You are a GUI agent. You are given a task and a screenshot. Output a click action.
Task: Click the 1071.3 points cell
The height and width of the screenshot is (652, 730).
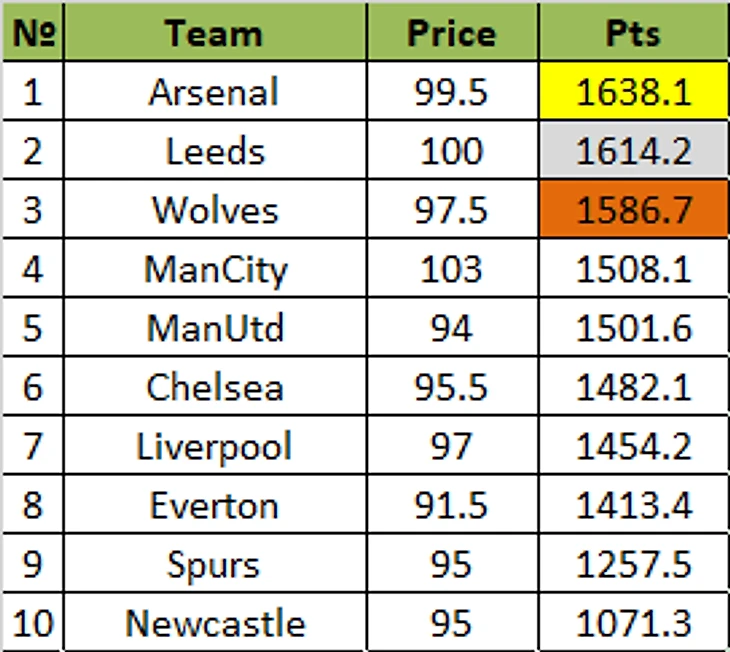[x=633, y=624]
